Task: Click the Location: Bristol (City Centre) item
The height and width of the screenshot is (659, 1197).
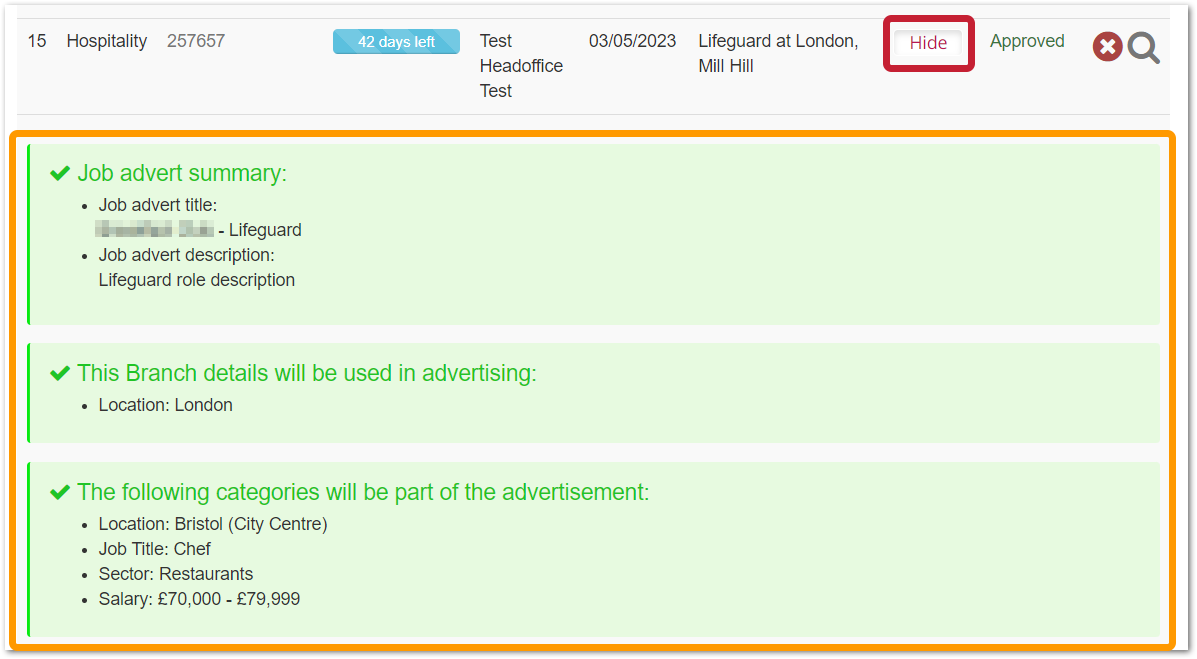Action: [x=212, y=524]
